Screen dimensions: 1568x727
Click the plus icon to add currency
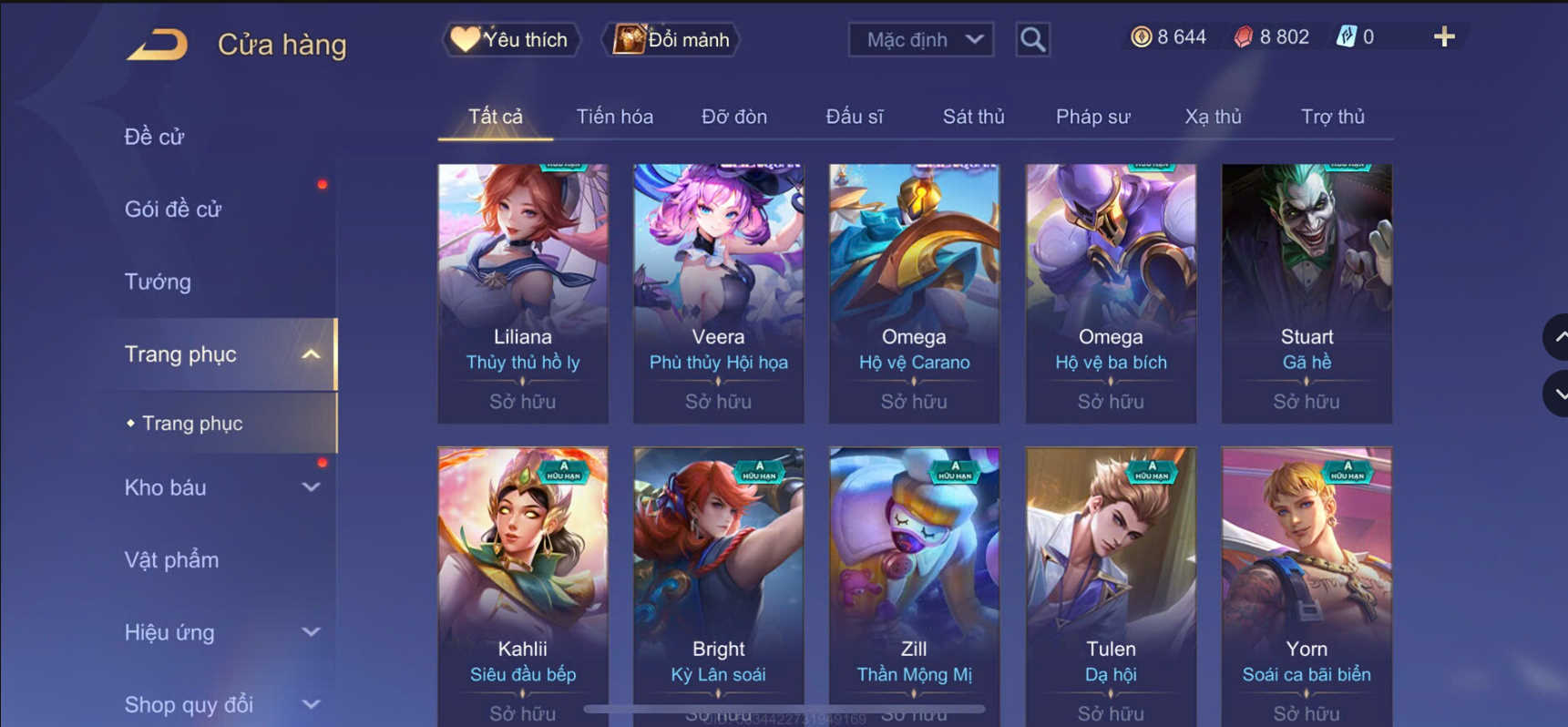(1444, 37)
